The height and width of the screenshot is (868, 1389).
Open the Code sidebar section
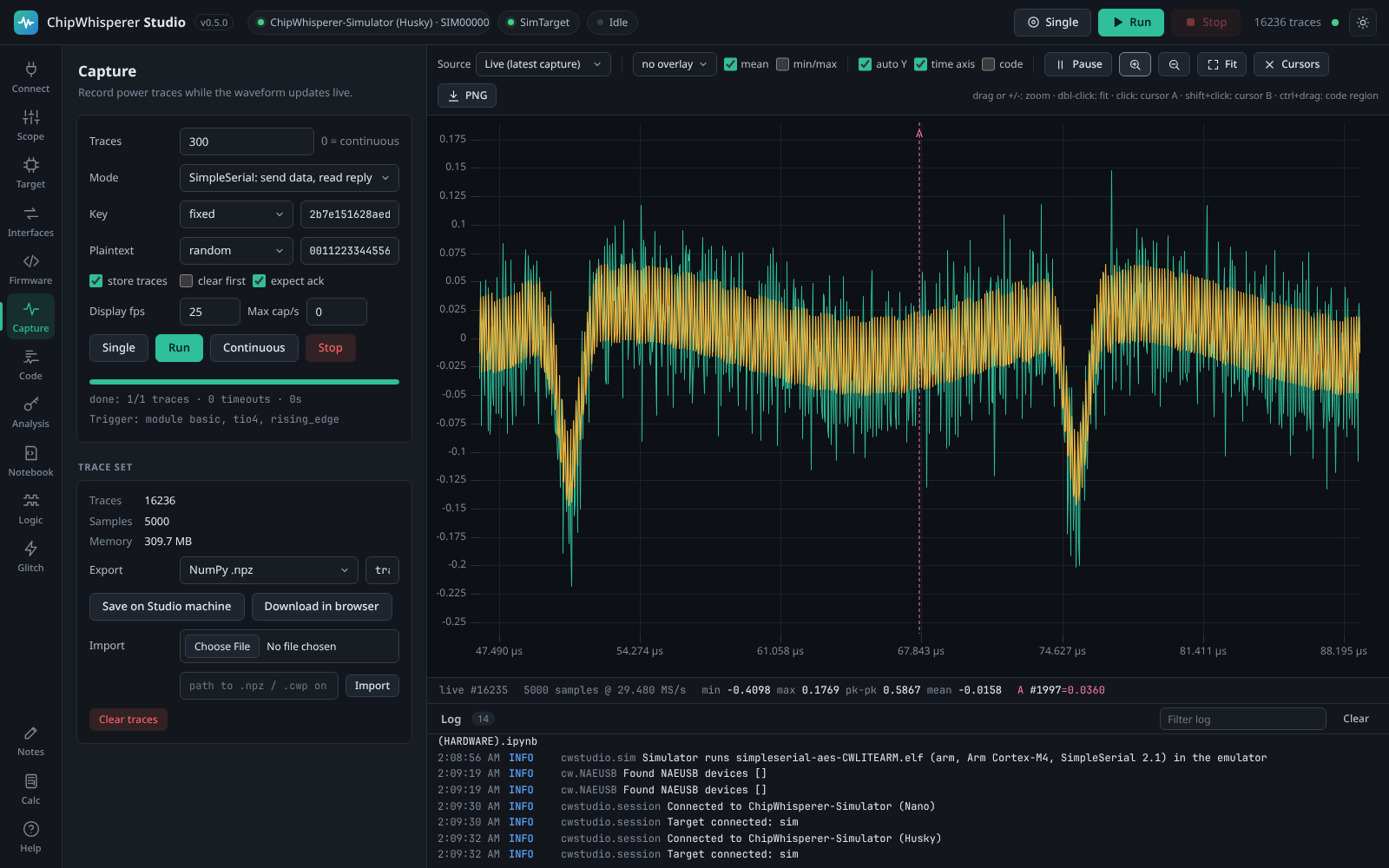click(30, 365)
